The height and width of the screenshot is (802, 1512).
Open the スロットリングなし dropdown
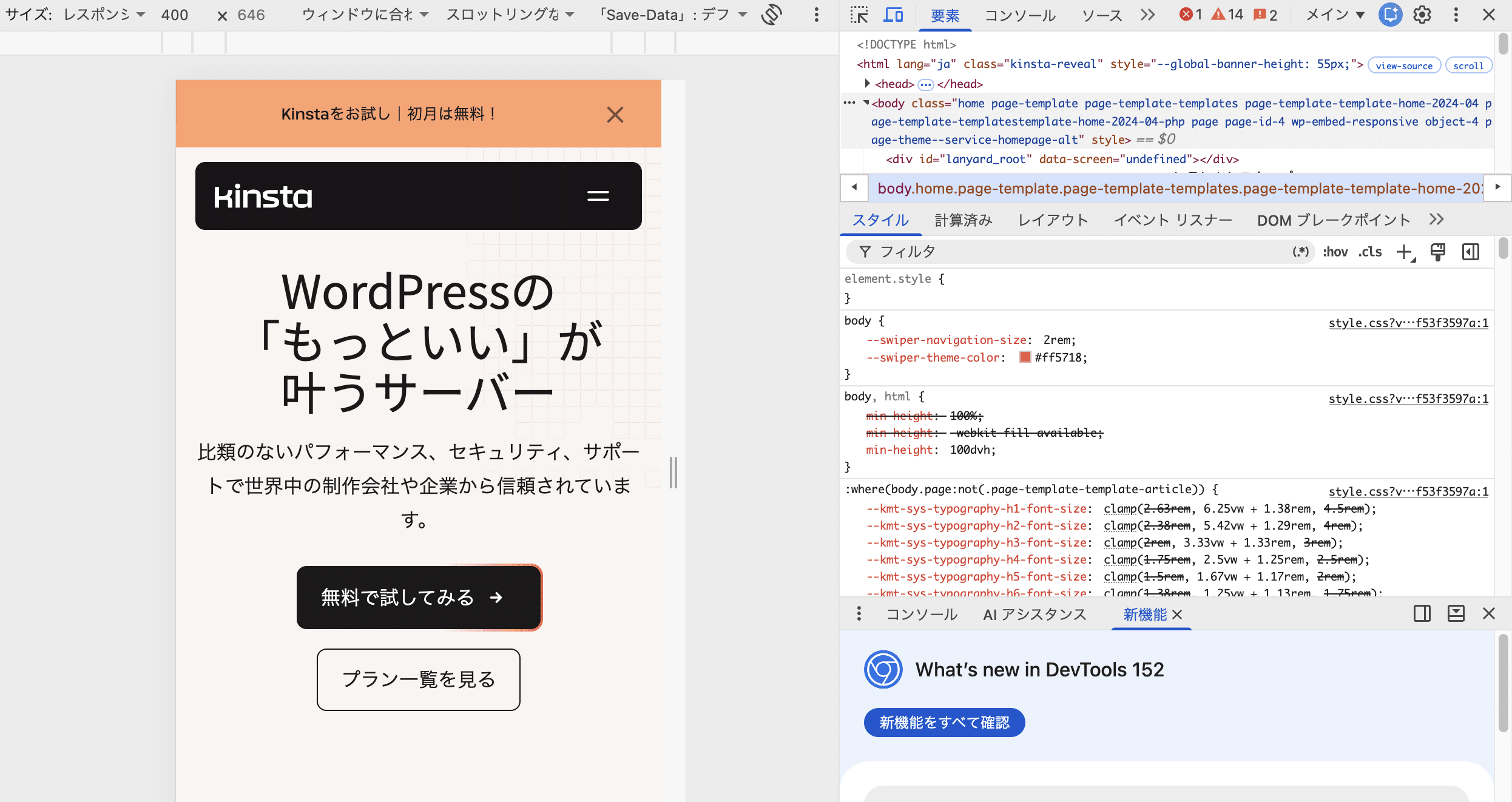(510, 15)
